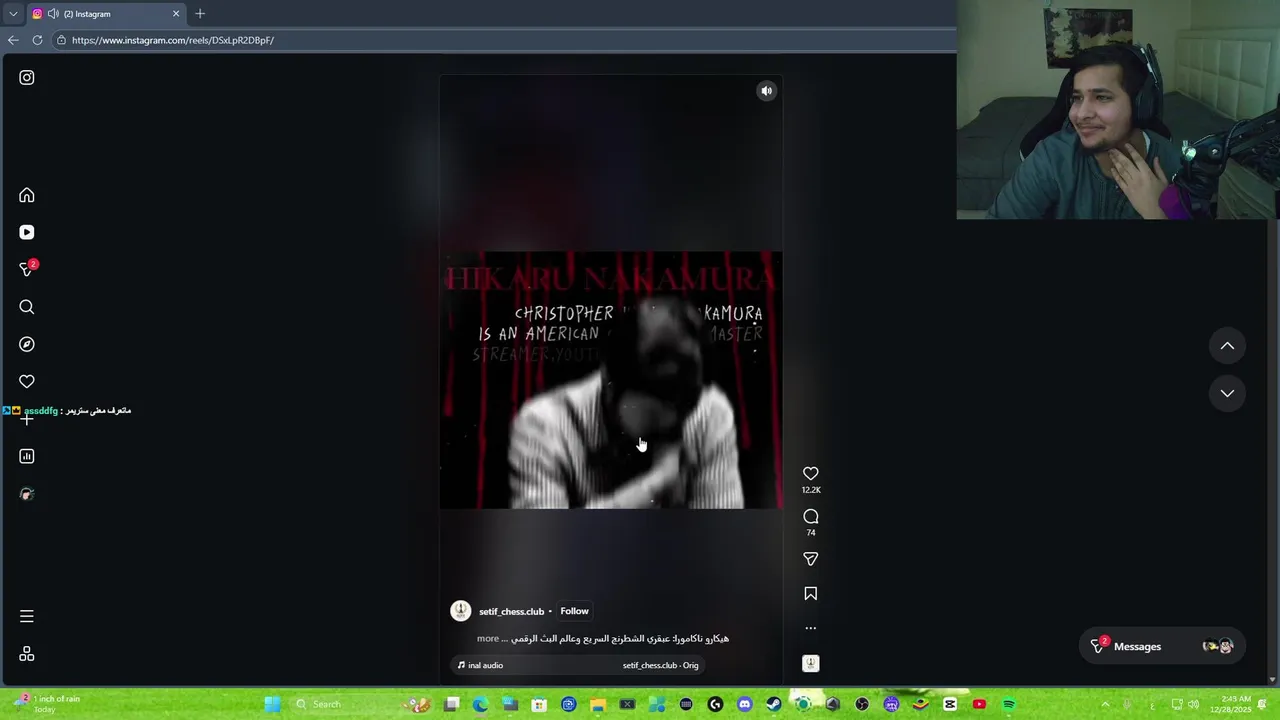The width and height of the screenshot is (1280, 720).
Task: Open Notifications heart in sidebar
Action: click(27, 381)
